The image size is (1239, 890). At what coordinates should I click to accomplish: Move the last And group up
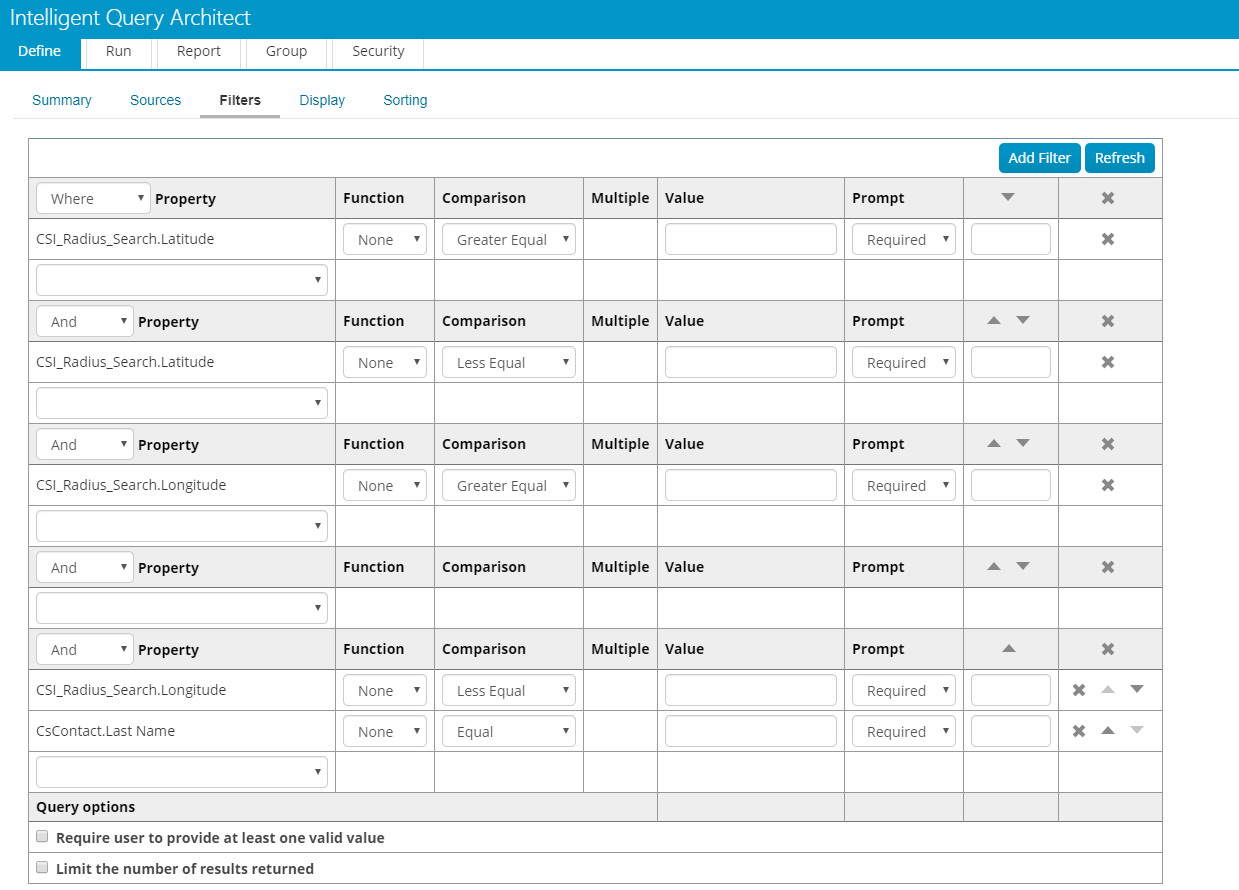pos(1008,649)
